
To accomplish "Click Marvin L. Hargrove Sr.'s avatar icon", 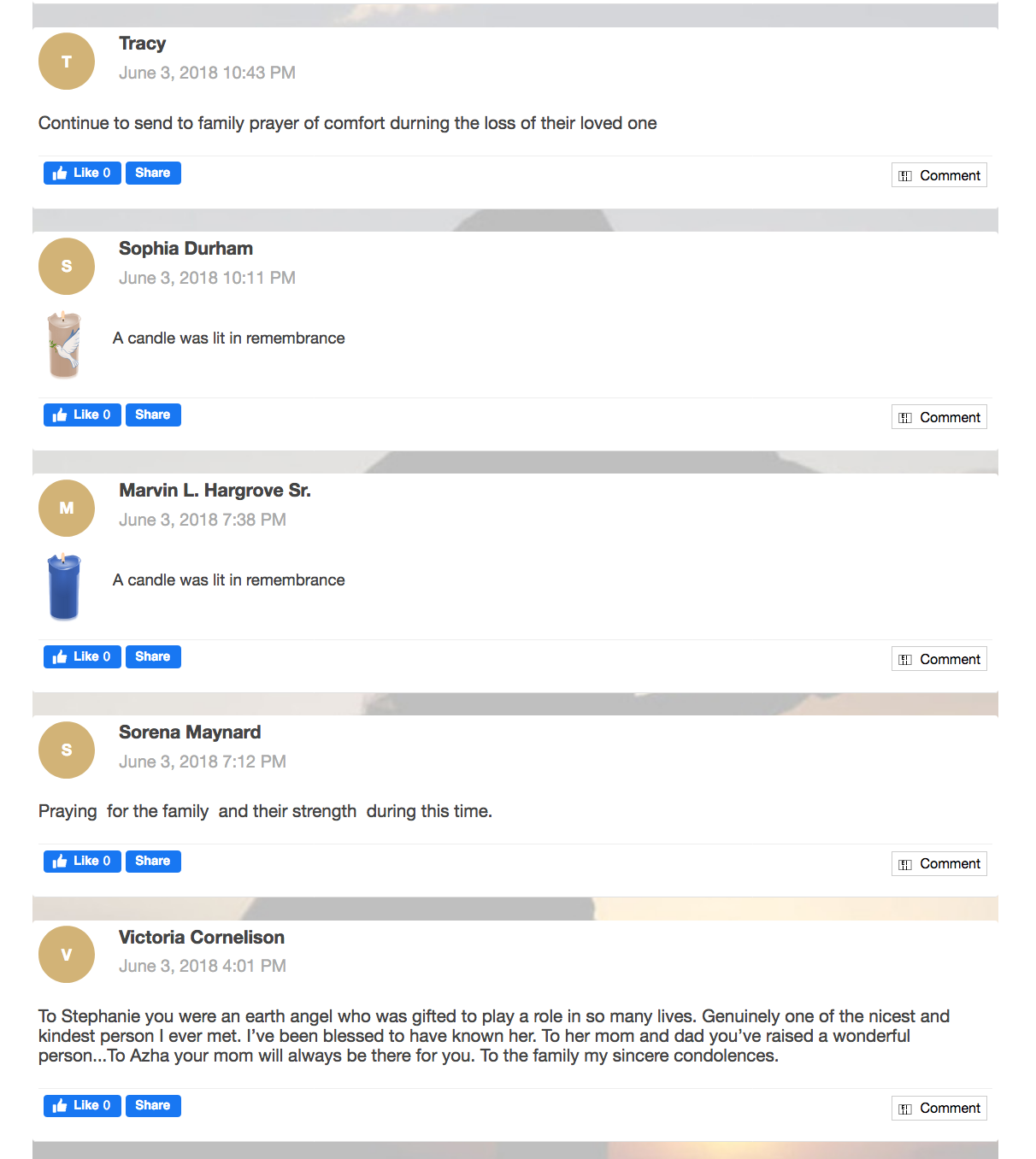I will (67, 509).
